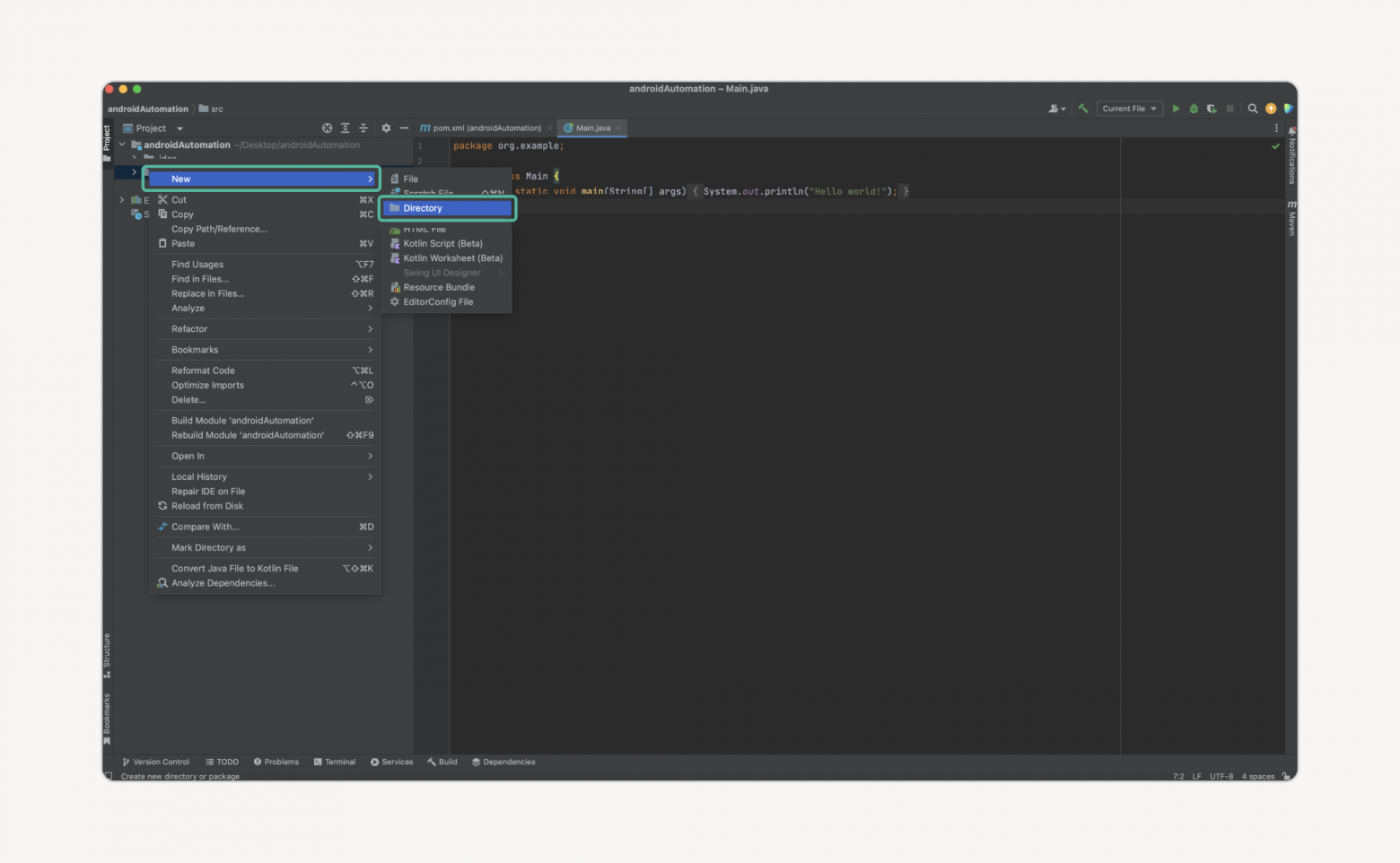Open the Build tool window

(x=442, y=762)
